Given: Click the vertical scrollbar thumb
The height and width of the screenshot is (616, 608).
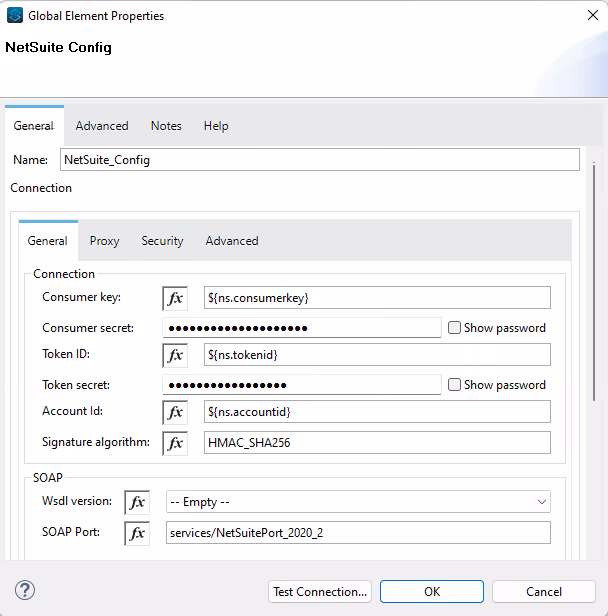Looking at the screenshot, I should [594, 282].
